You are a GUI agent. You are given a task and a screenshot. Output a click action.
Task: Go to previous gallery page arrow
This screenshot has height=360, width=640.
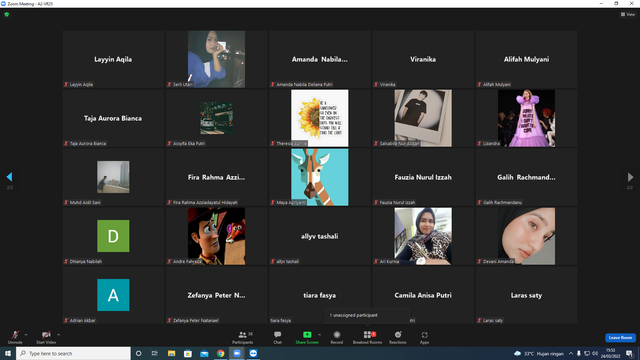click(x=9, y=177)
